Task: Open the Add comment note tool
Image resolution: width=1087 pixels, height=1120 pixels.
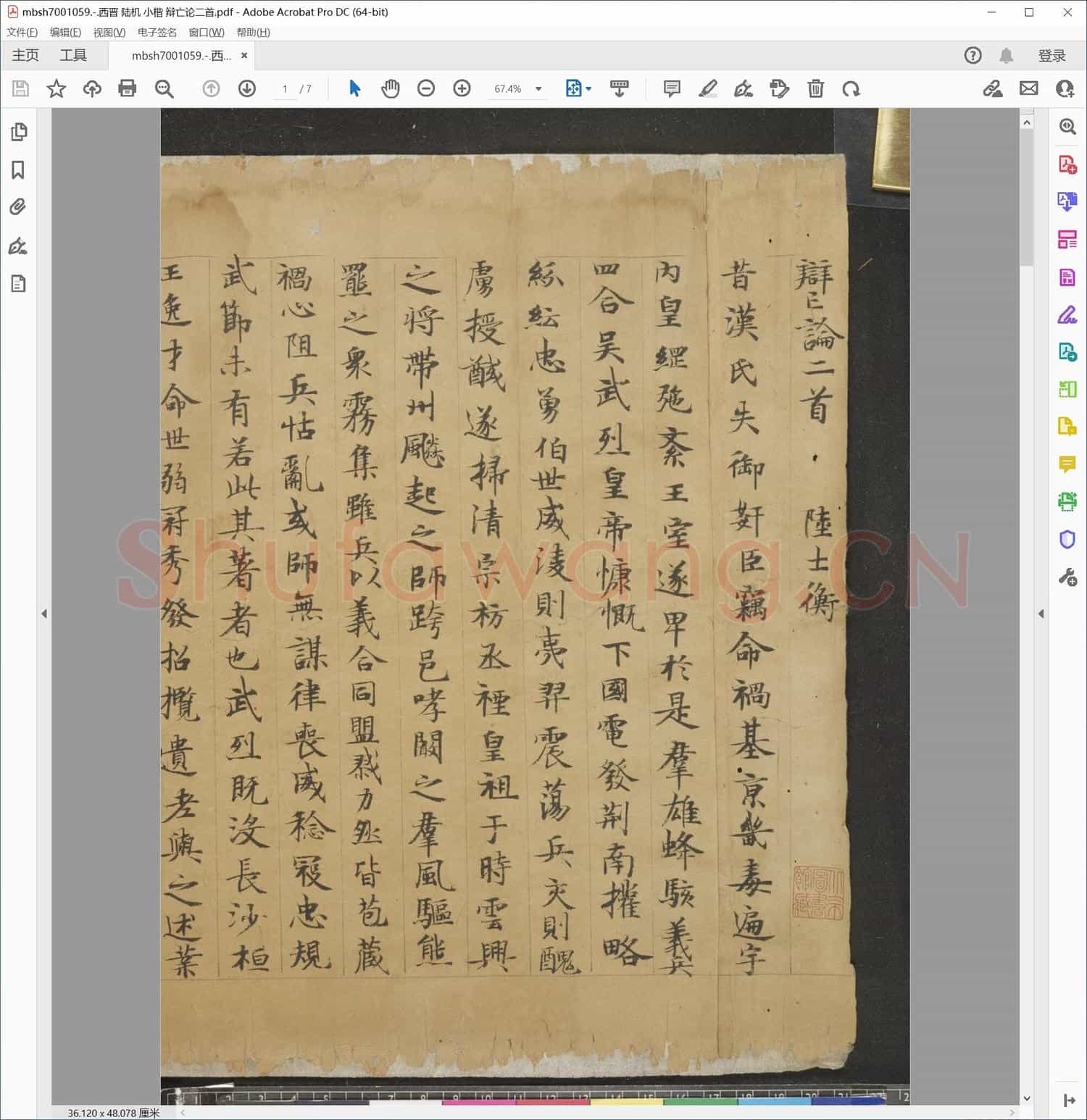Action: tap(672, 88)
